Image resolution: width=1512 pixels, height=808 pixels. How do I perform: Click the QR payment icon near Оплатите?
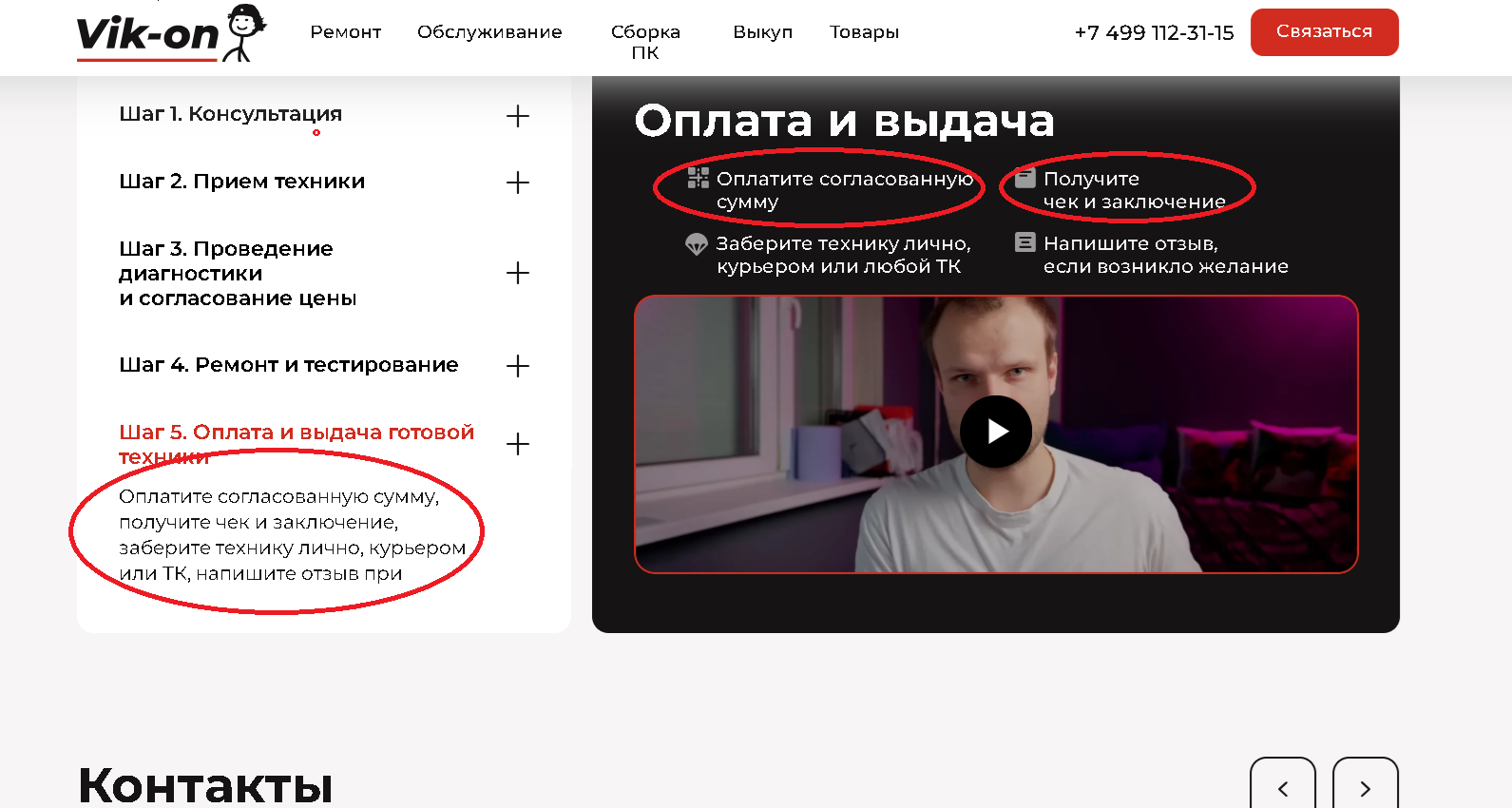[699, 178]
